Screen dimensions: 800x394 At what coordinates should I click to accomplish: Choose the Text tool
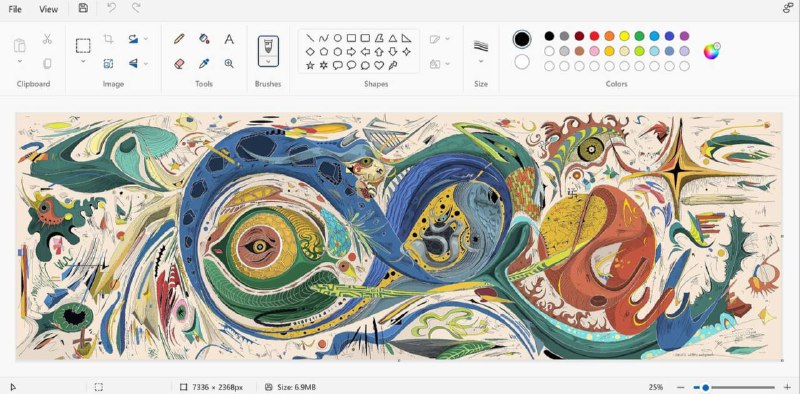coord(229,39)
